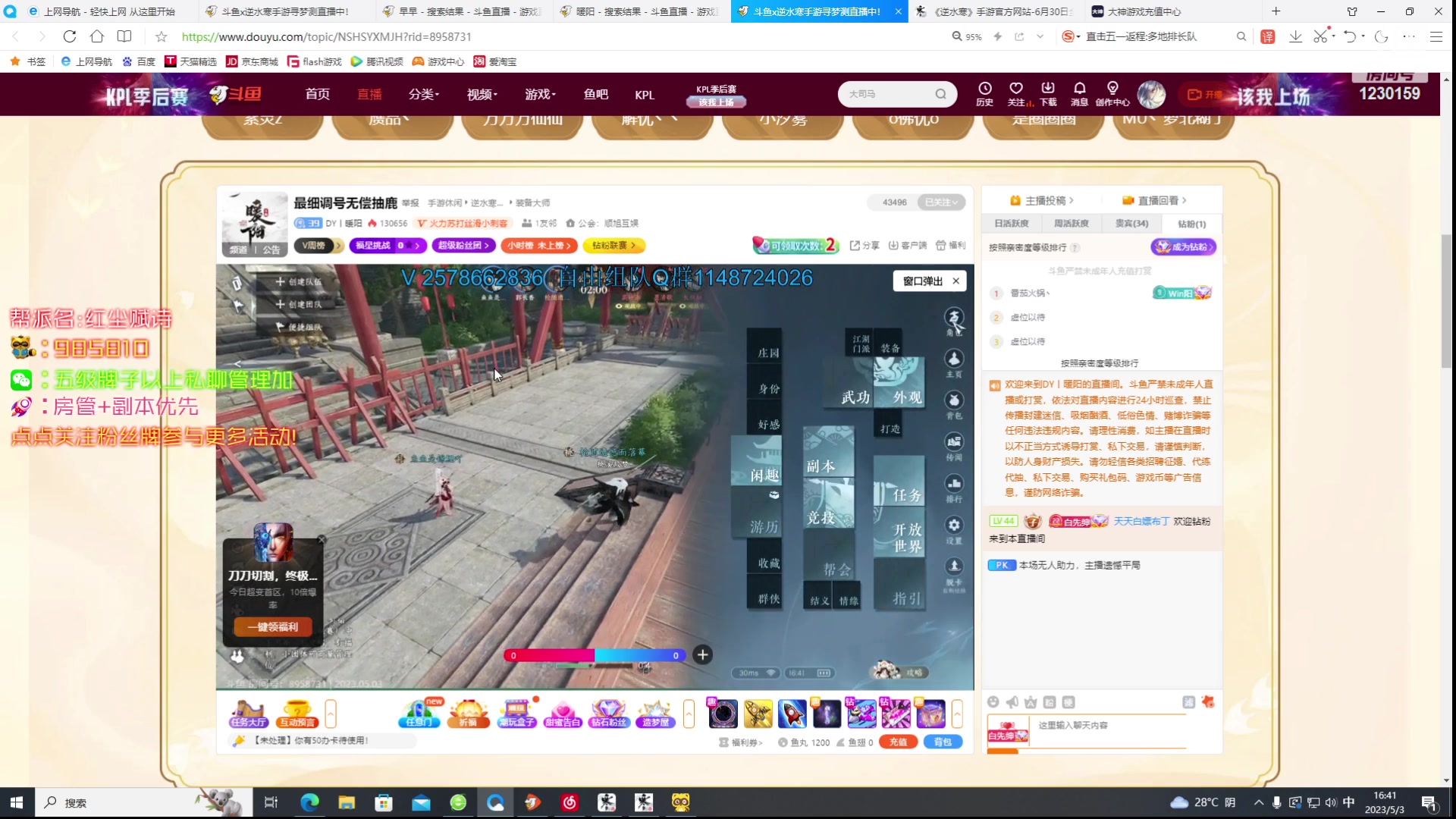Open 历史 history icon in header
The image size is (1456, 819).
(x=984, y=94)
